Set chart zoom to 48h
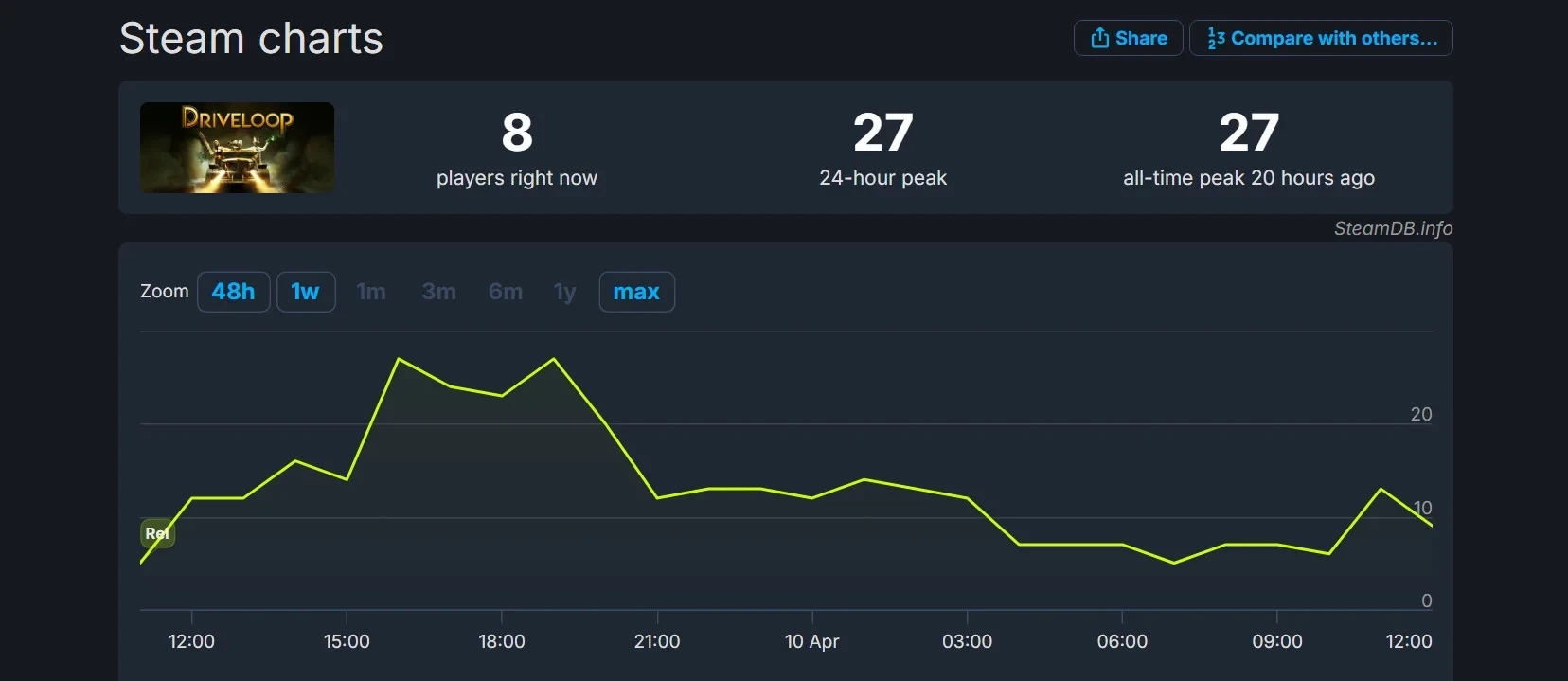This screenshot has width=1568, height=681. pyautogui.click(x=233, y=292)
